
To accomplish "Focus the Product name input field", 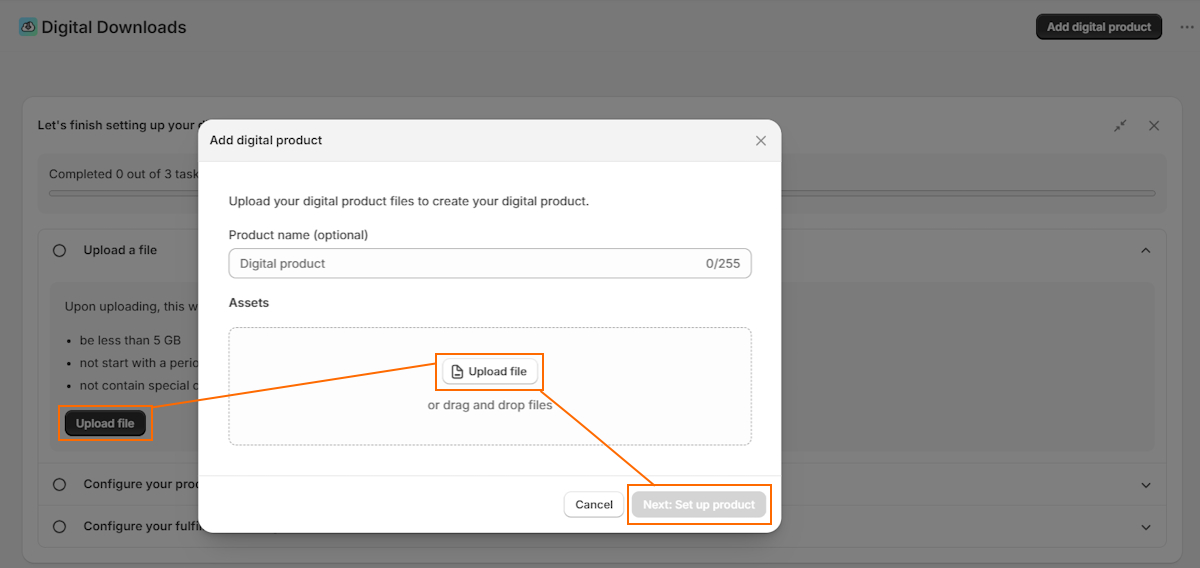I will [x=490, y=263].
